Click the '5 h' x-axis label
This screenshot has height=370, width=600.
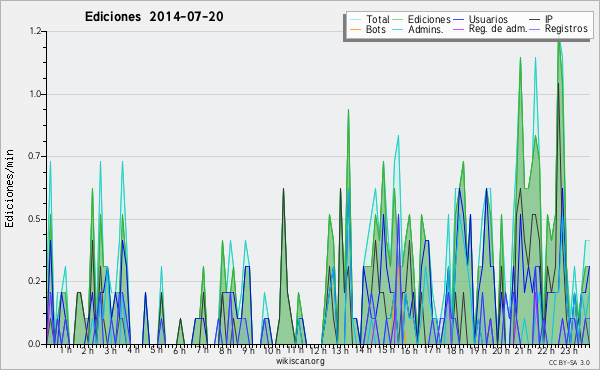point(156,350)
